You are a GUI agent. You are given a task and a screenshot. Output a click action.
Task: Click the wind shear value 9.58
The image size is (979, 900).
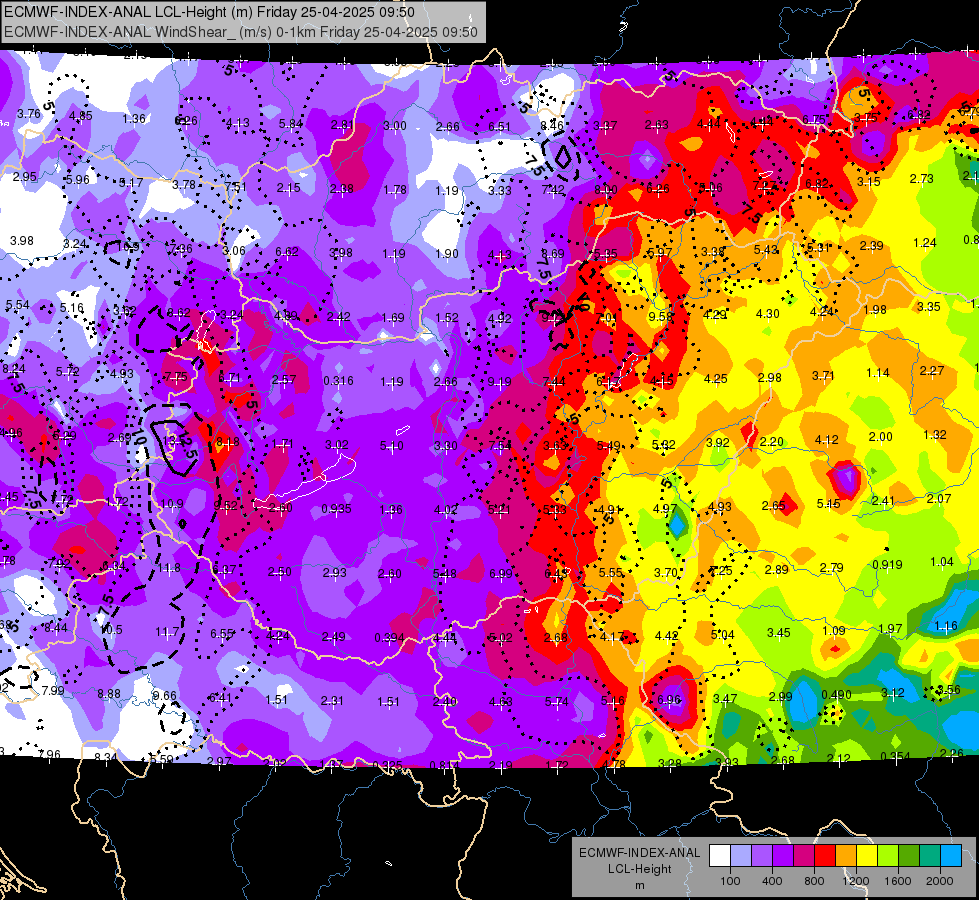click(661, 316)
